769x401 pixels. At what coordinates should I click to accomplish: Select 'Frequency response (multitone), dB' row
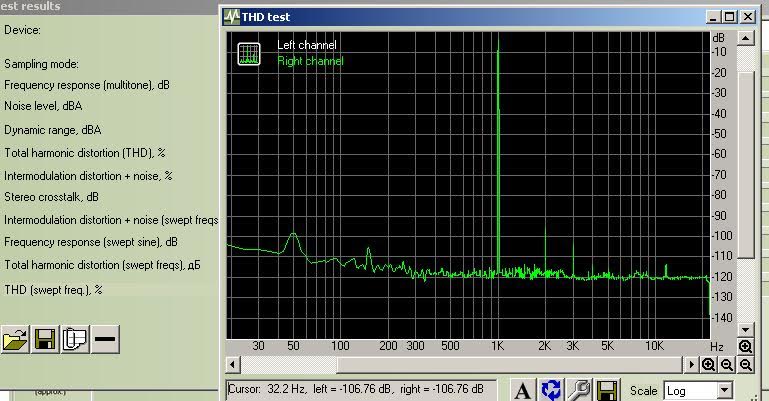[x=87, y=85]
